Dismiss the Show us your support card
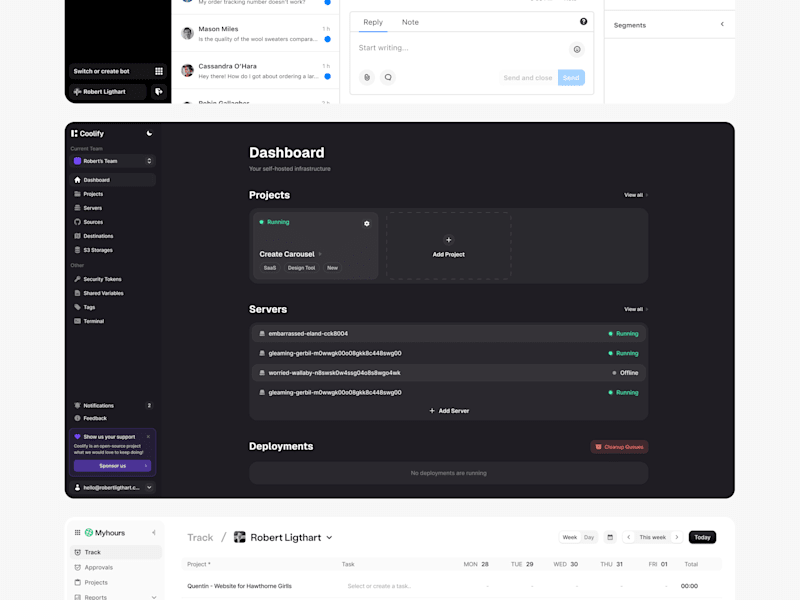 click(148, 437)
